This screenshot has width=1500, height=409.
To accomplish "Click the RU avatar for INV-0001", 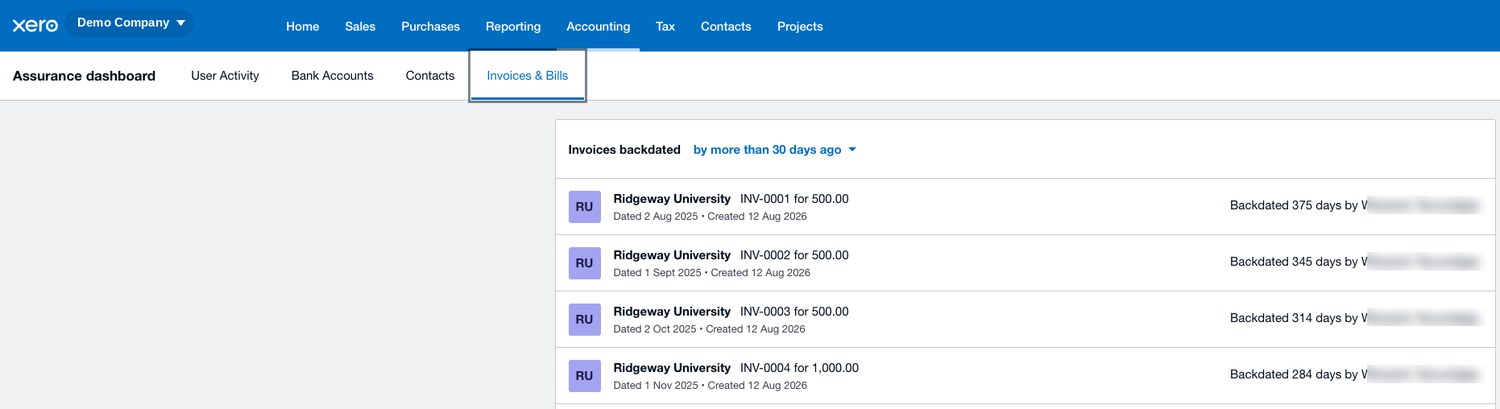I will click(584, 207).
